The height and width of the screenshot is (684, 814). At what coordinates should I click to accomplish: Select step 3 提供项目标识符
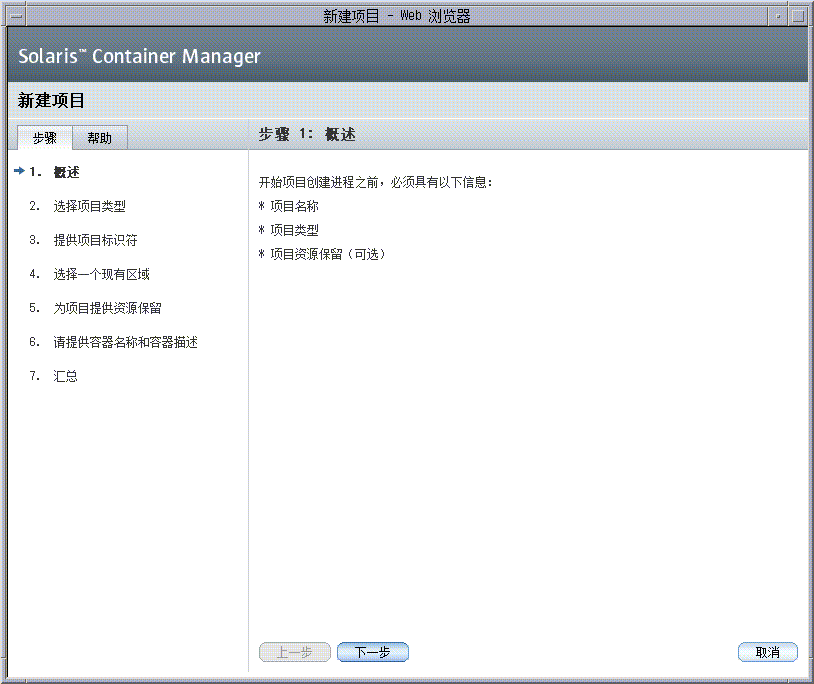[x=96, y=240]
